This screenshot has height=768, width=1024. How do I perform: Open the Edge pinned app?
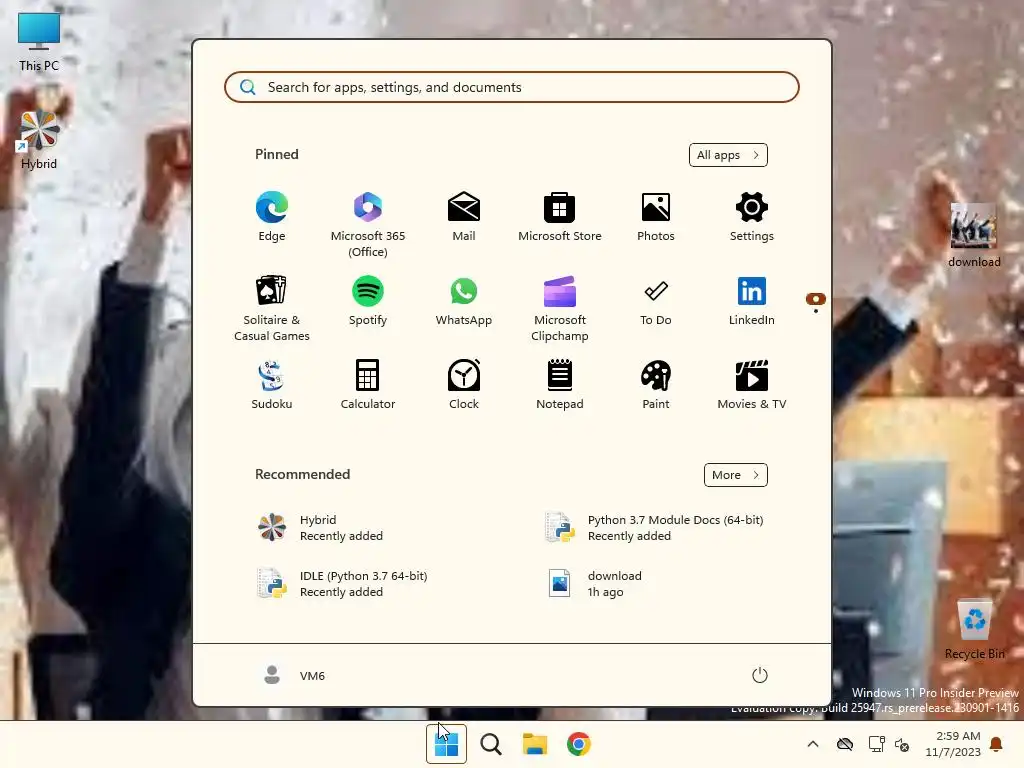(x=272, y=217)
